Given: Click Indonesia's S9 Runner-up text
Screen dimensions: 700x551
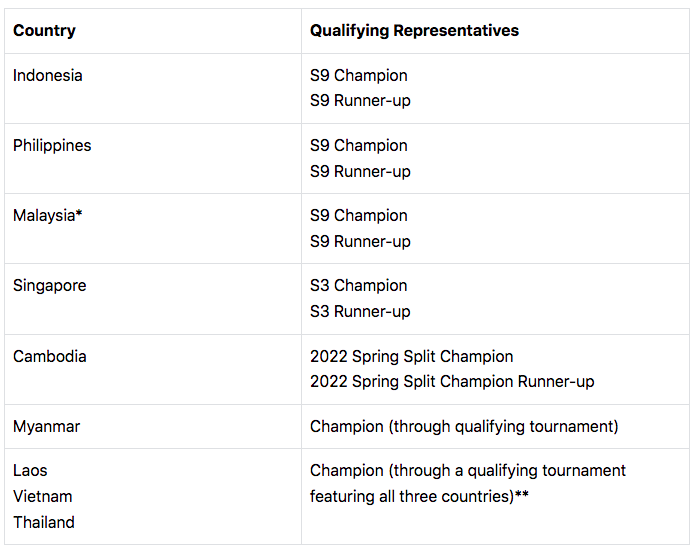Looking at the screenshot, I should click(360, 101).
